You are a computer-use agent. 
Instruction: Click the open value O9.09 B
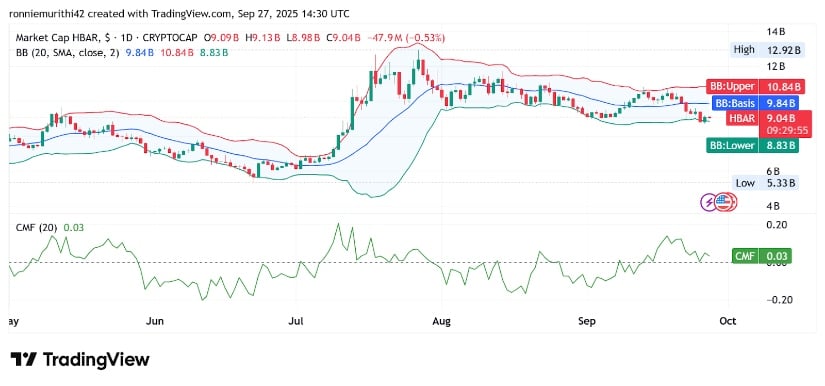[x=221, y=38]
